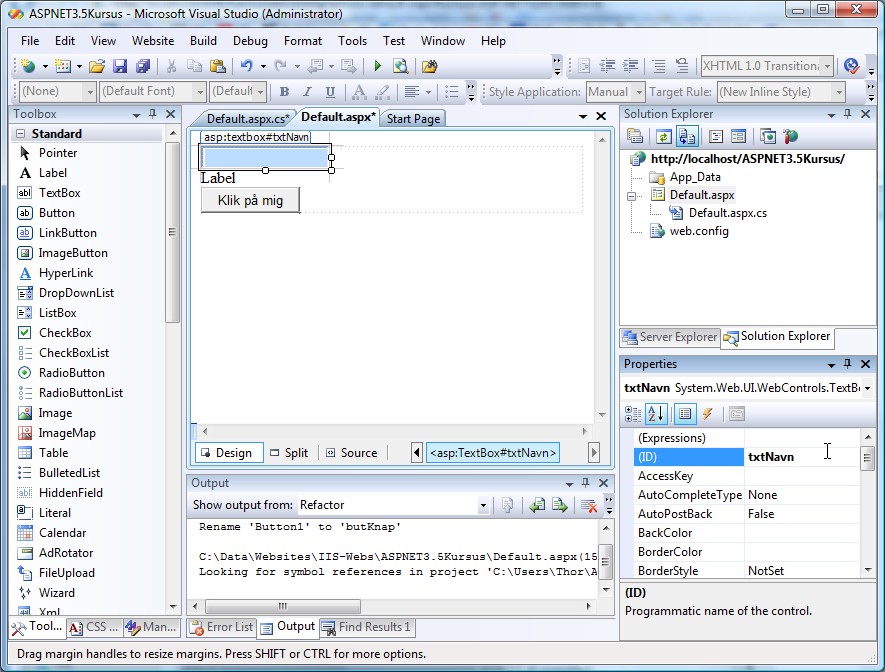
Task: Start debugging with green play icon
Action: coord(378,66)
